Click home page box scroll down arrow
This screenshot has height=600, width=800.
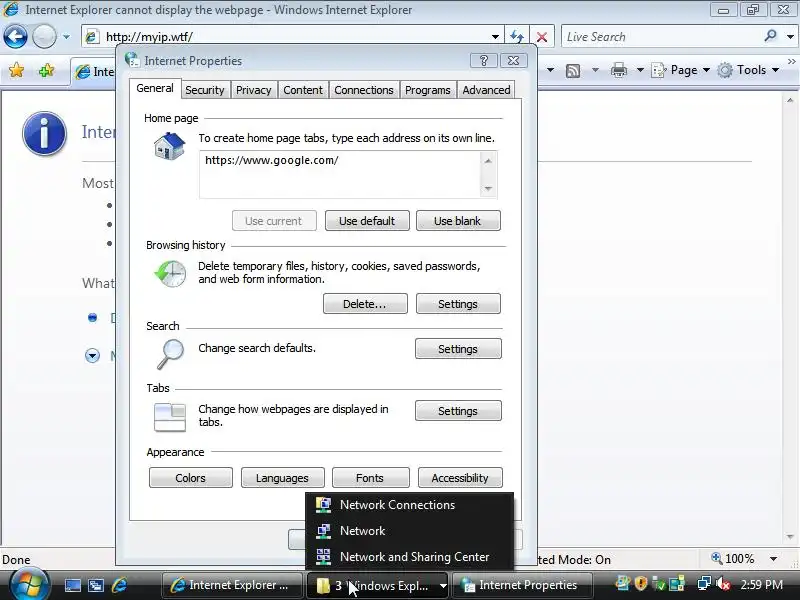coord(488,188)
